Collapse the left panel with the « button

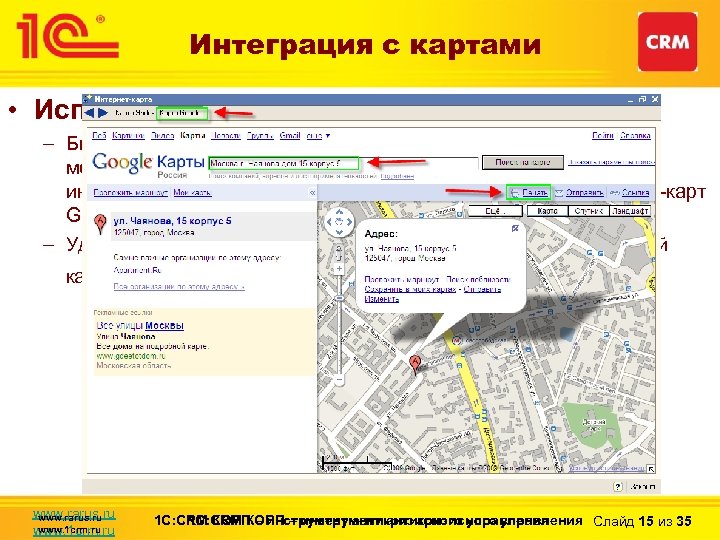point(312,193)
